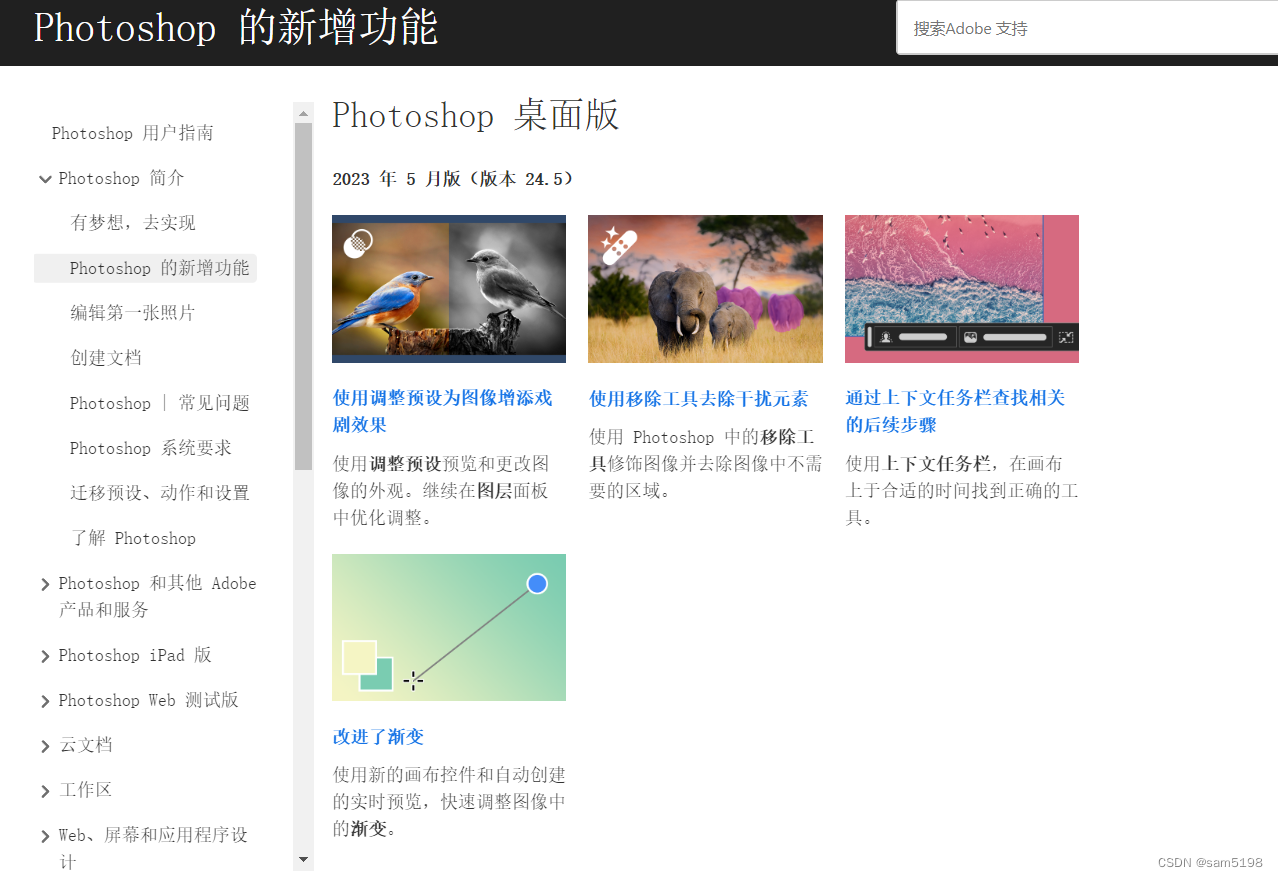
Task: Collapse the Photoshop 简介 section chevron
Action: [x=45, y=179]
